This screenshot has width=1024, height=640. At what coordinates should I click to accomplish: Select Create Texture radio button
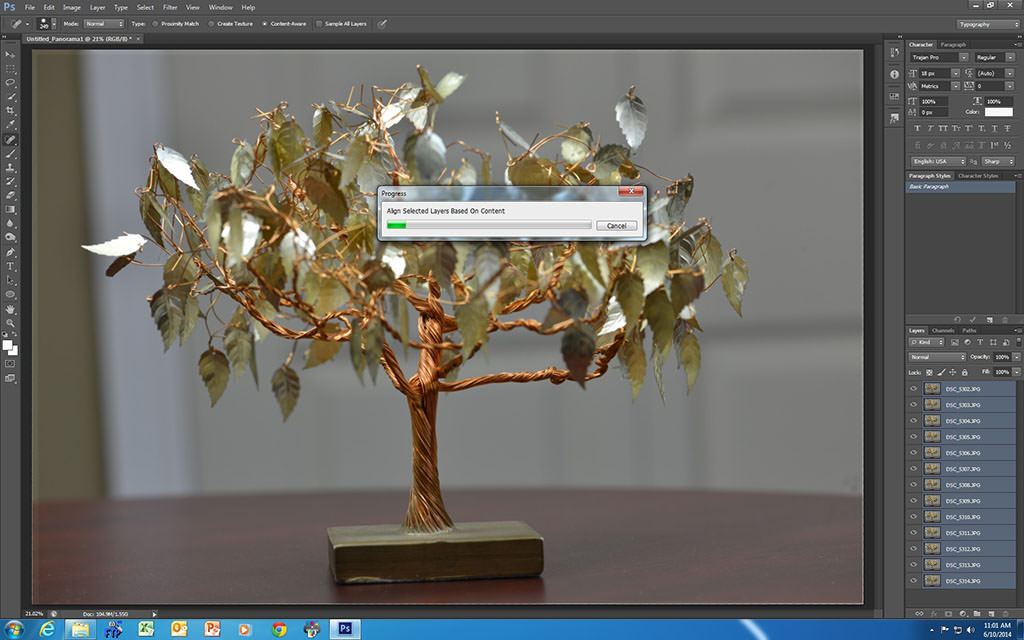coord(211,24)
